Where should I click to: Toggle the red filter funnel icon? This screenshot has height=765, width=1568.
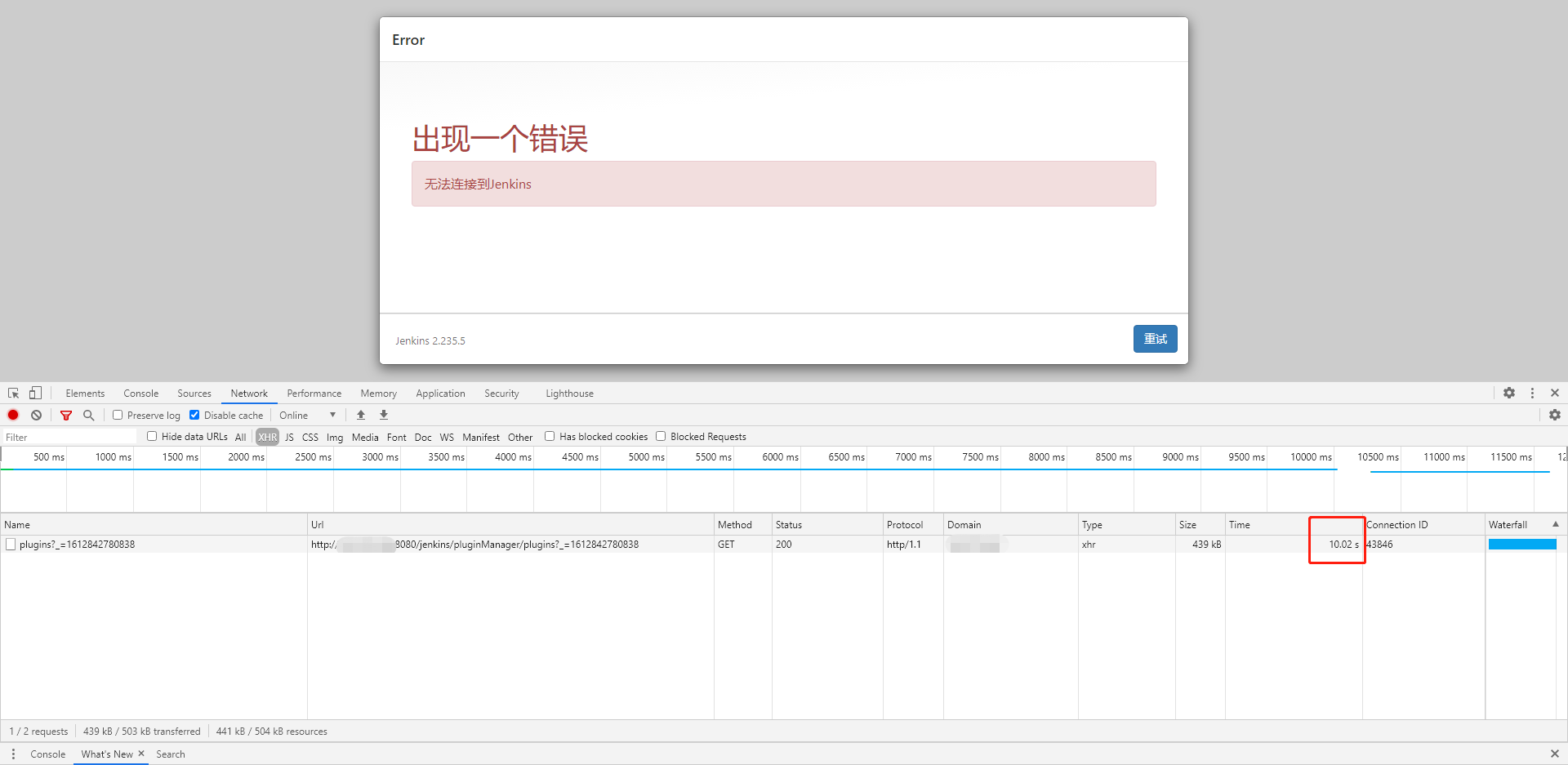click(66, 415)
